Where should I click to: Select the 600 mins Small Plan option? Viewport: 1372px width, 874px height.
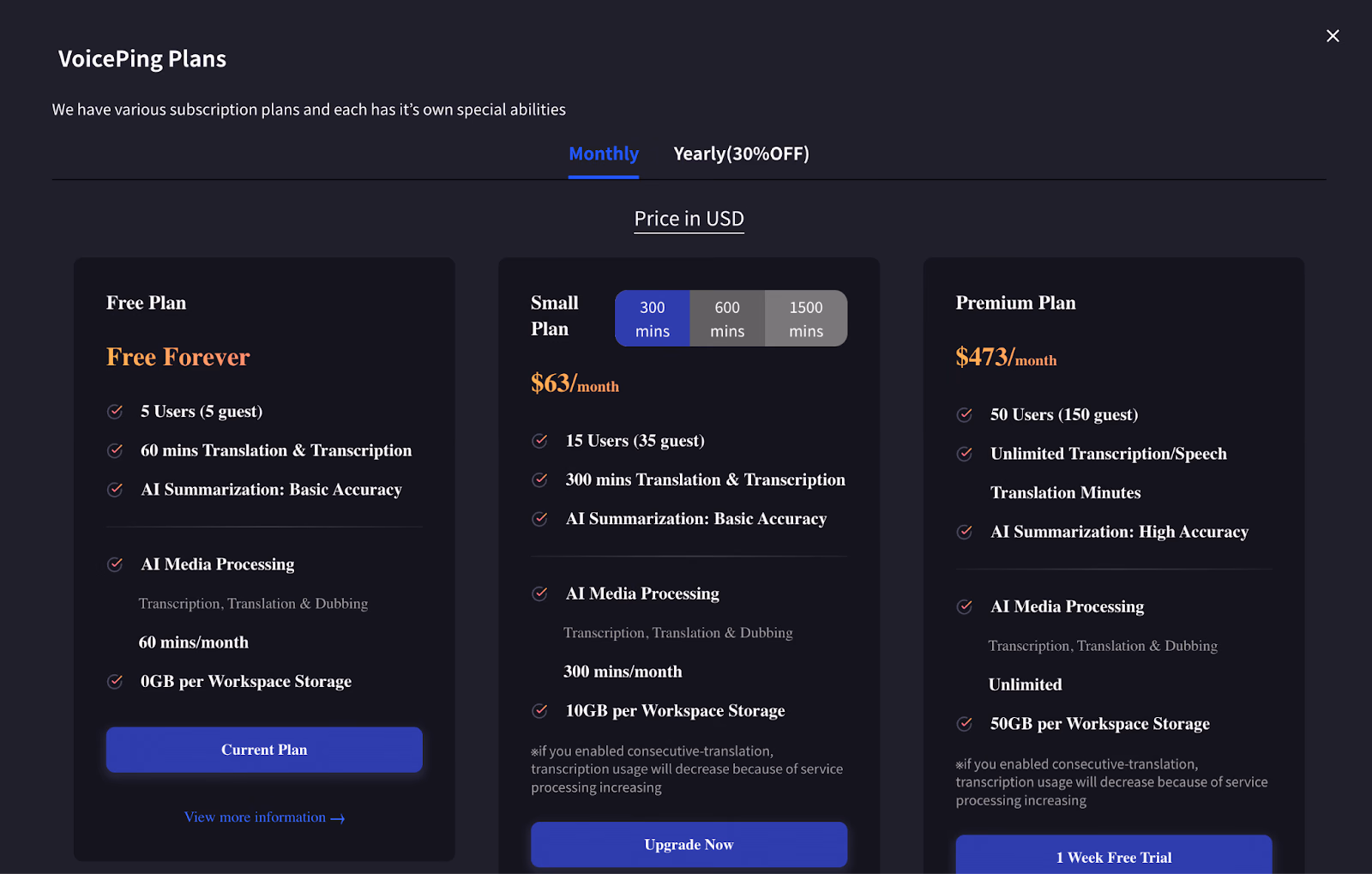[x=727, y=318]
